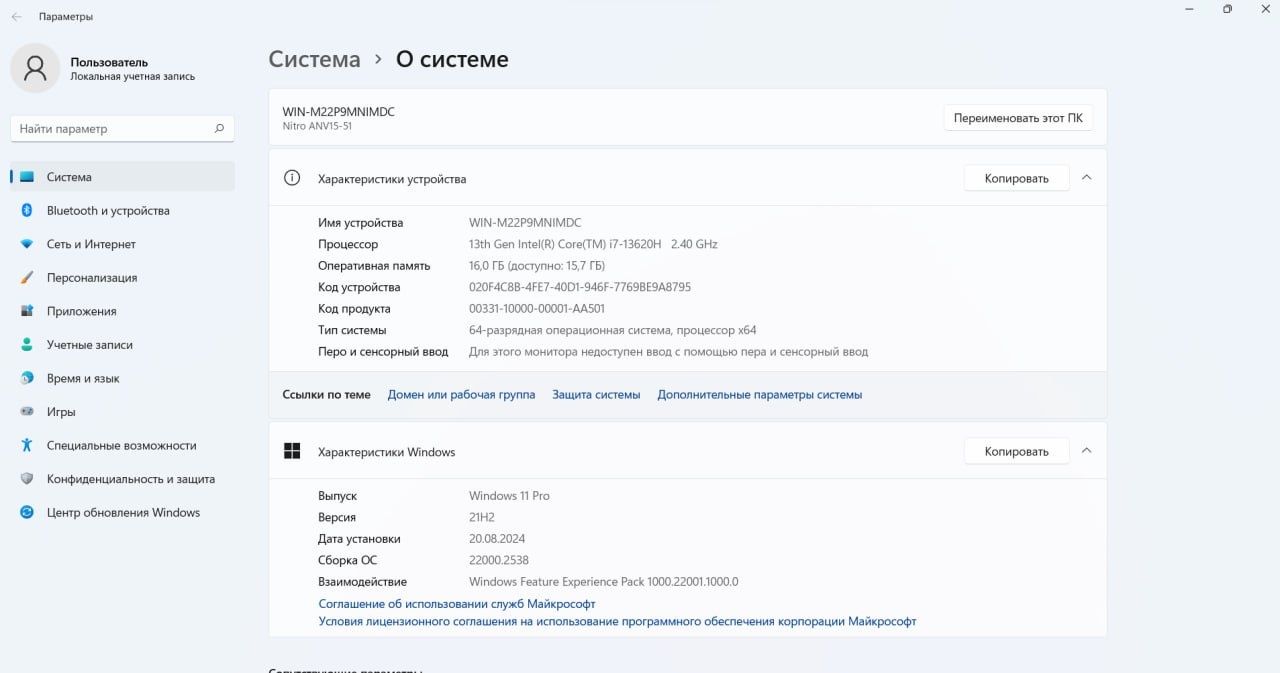Click the Имя устройства label
The width and height of the screenshot is (1280, 673).
pos(360,223)
